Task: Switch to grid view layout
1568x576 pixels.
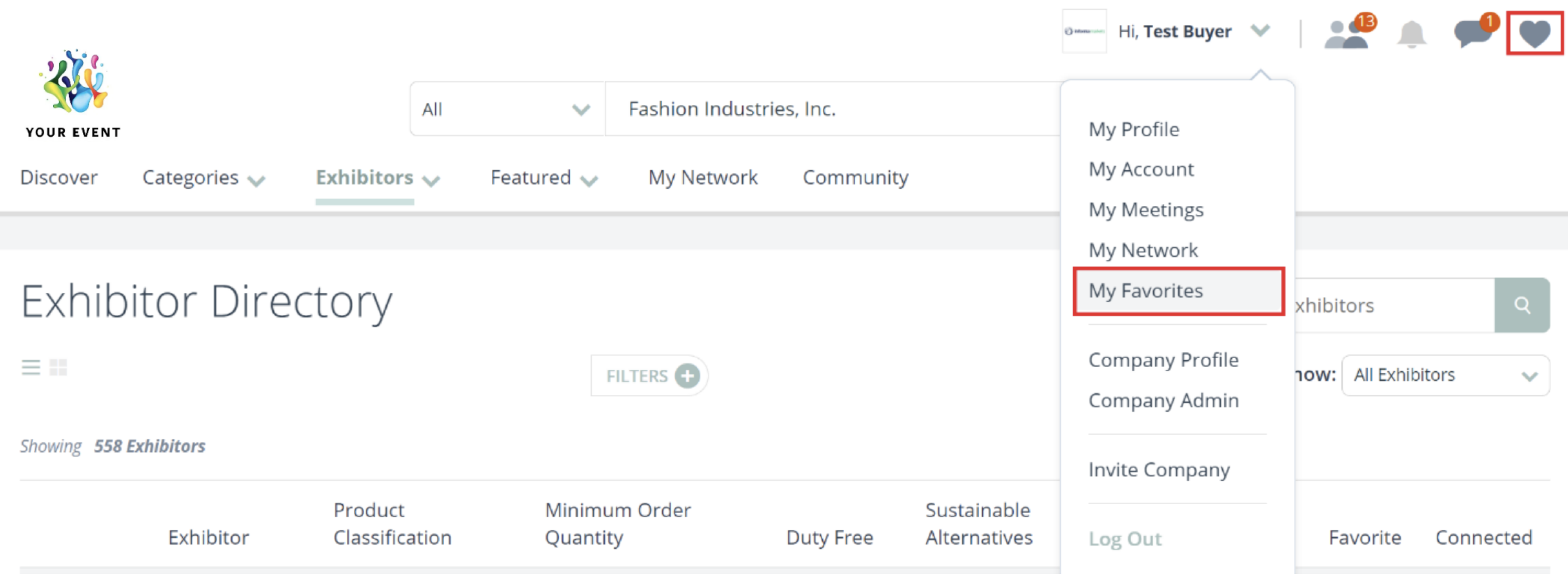Action: (58, 367)
